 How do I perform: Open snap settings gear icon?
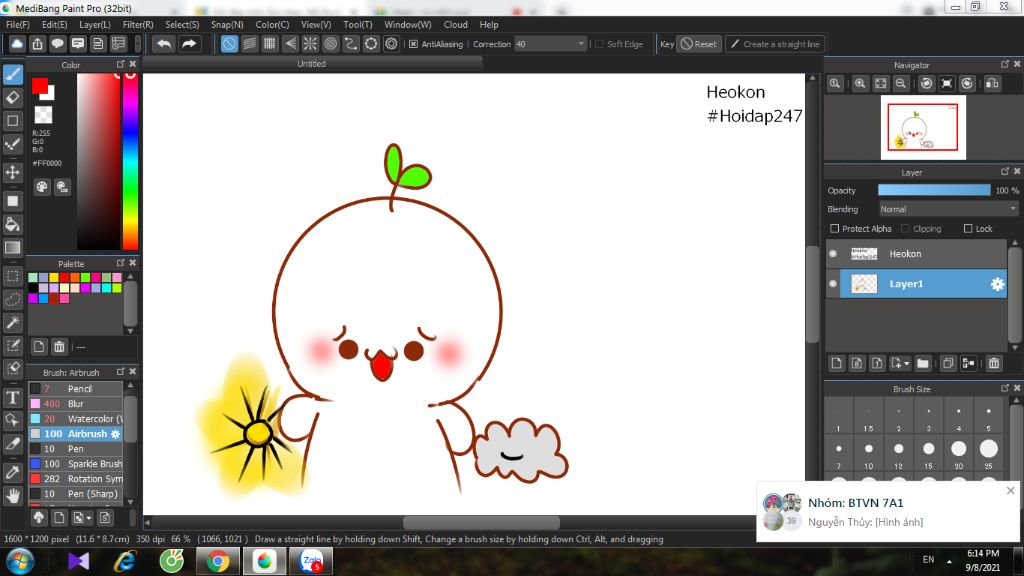391,44
